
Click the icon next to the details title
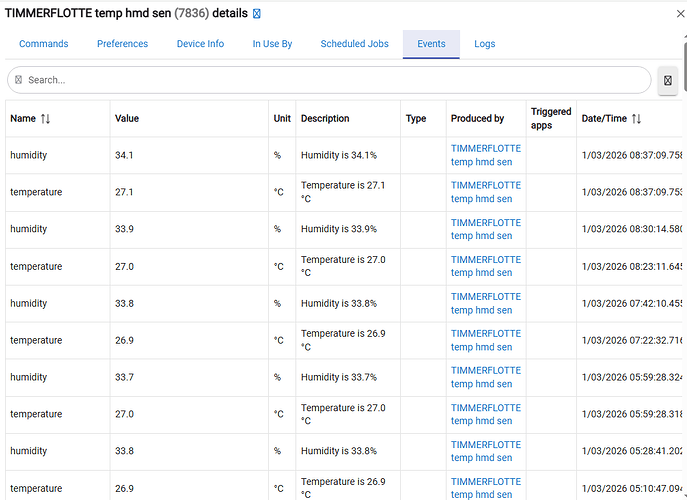click(x=257, y=14)
